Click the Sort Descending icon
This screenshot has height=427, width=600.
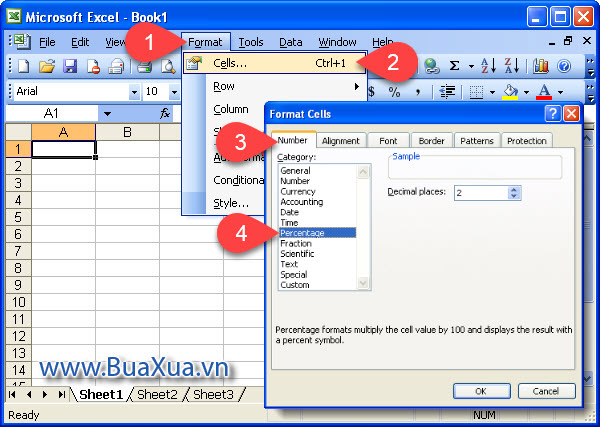[x=511, y=66]
